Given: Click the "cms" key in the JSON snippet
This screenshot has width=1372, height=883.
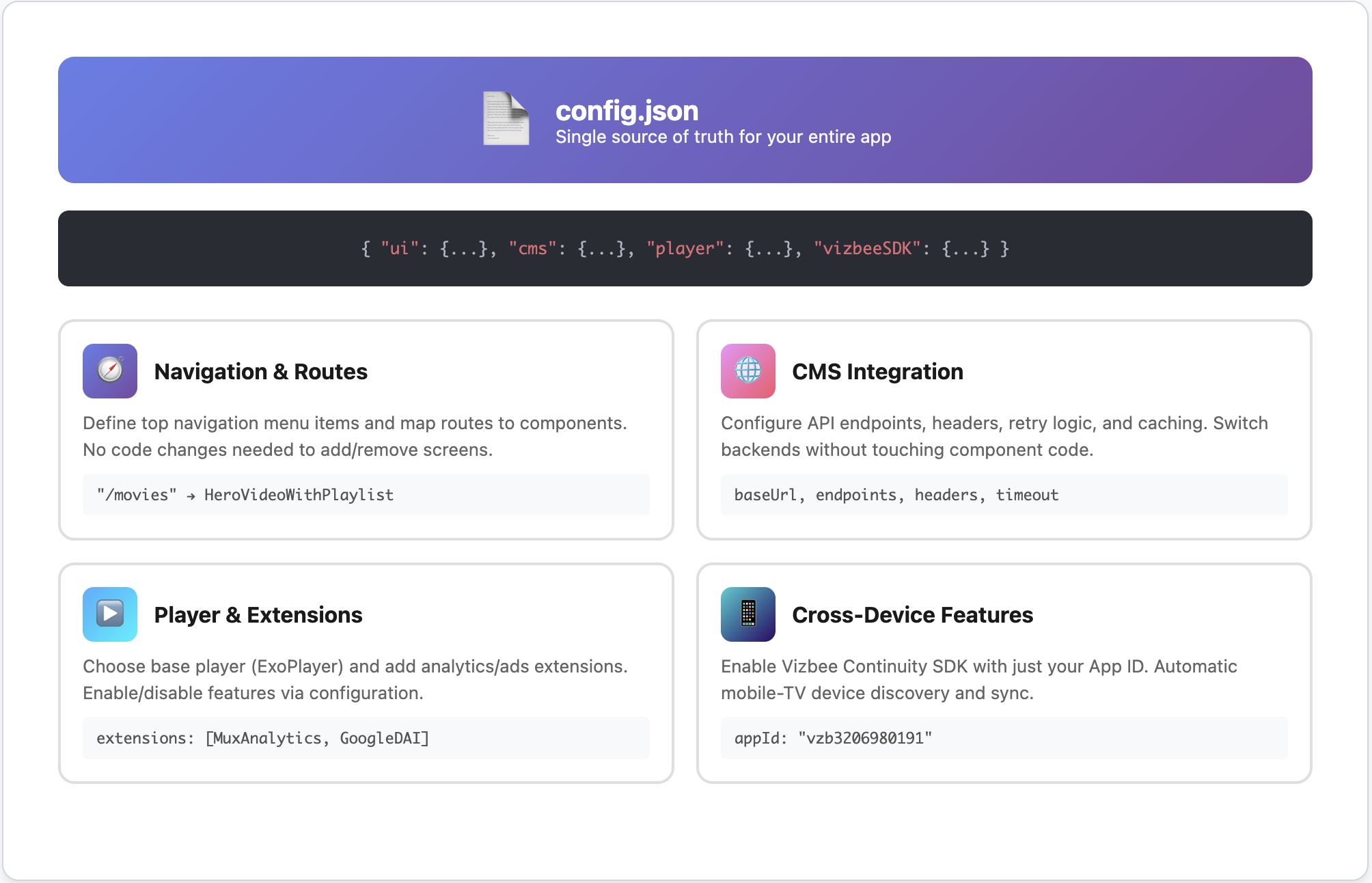Looking at the screenshot, I should 532,248.
